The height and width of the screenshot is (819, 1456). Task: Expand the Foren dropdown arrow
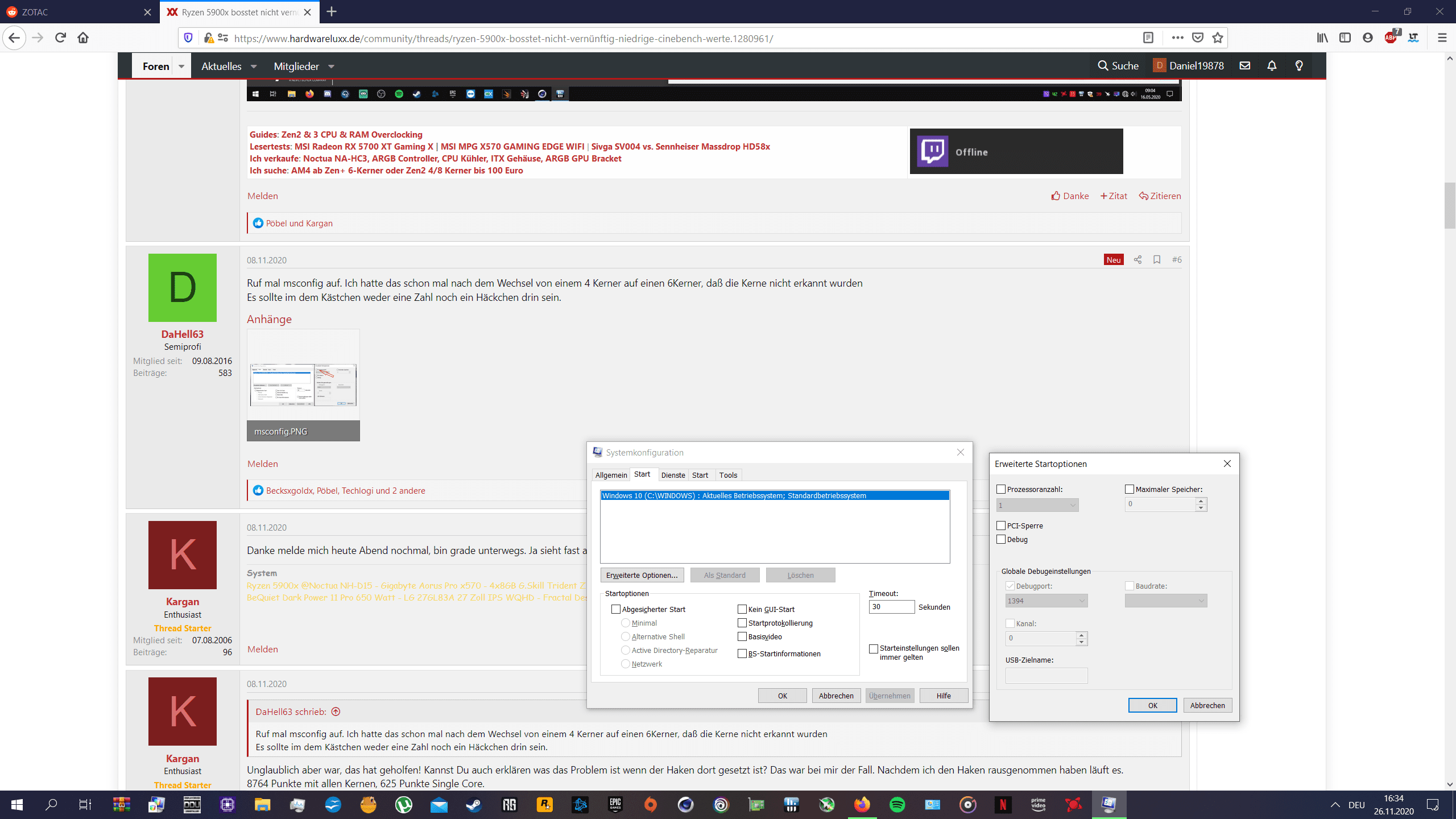pos(181,67)
